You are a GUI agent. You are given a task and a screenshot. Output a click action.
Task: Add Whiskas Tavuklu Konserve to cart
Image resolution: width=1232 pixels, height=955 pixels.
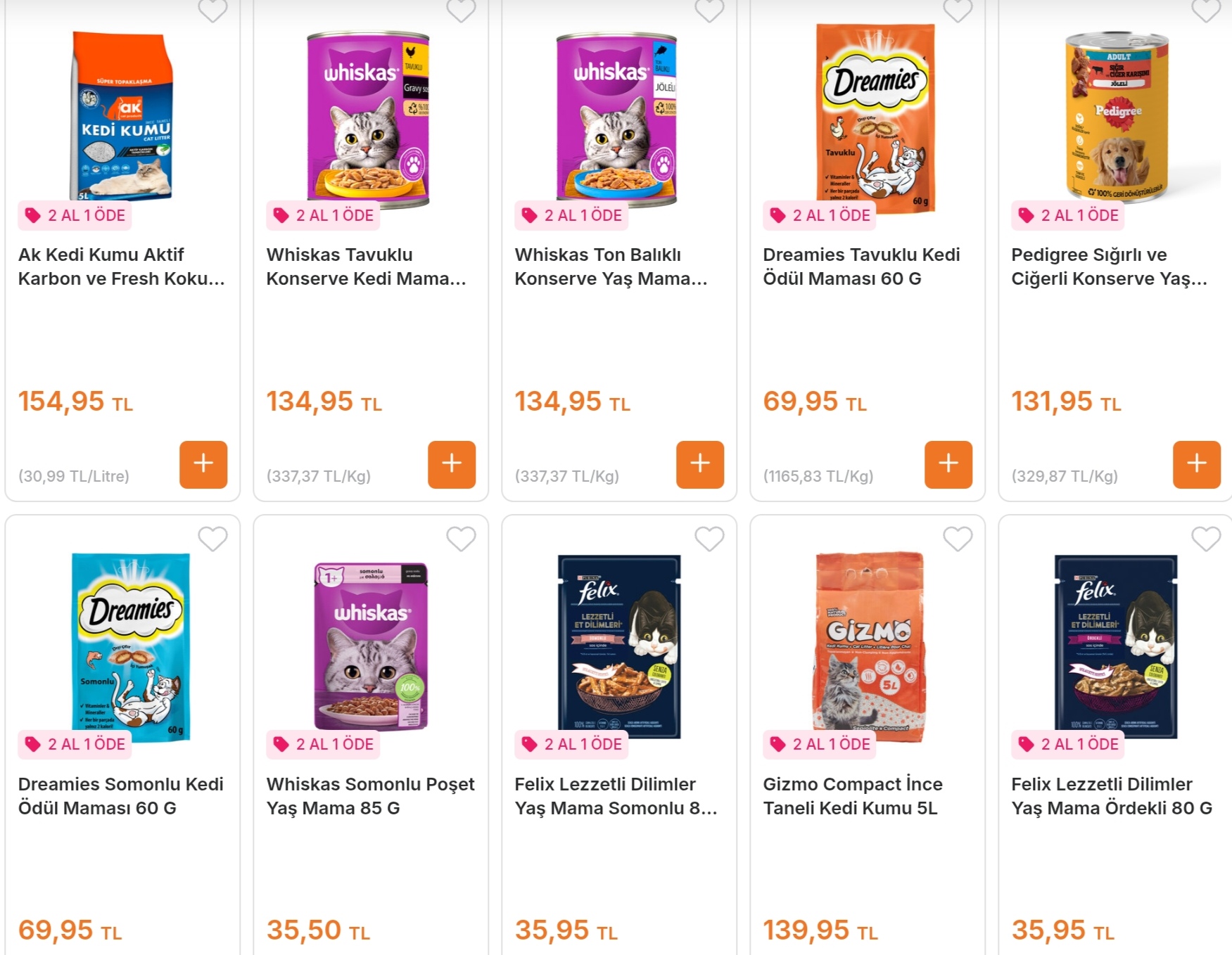tap(452, 464)
